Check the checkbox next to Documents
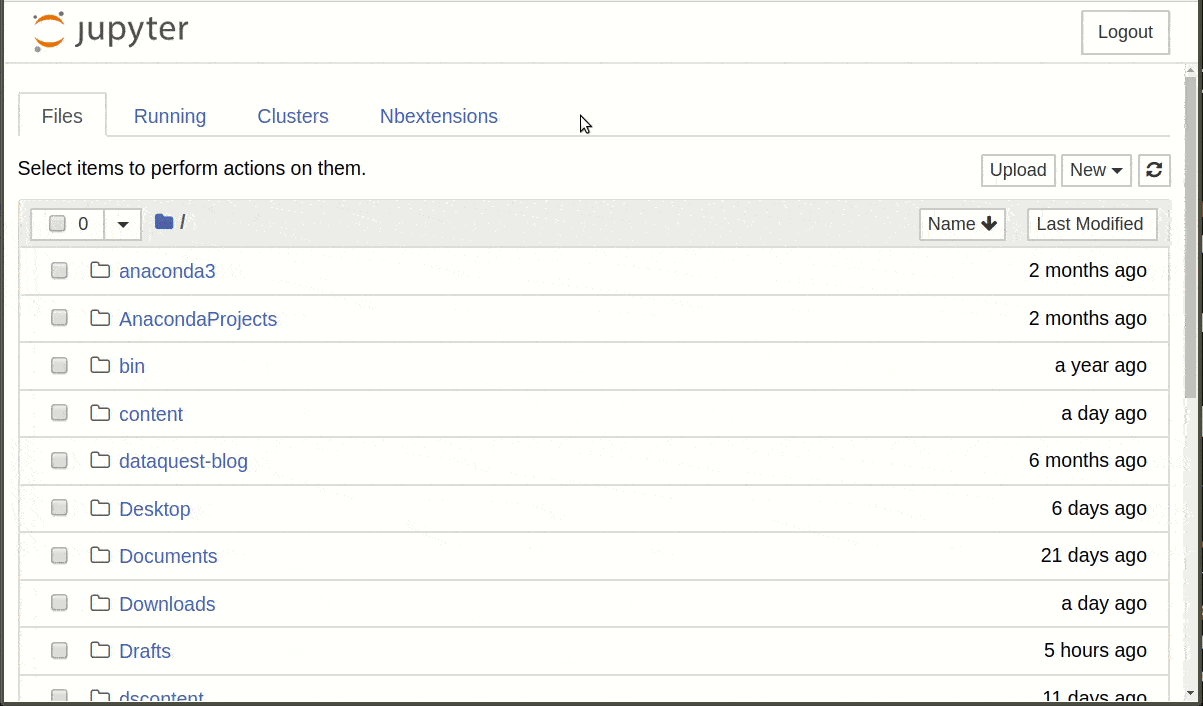 pyautogui.click(x=59, y=555)
